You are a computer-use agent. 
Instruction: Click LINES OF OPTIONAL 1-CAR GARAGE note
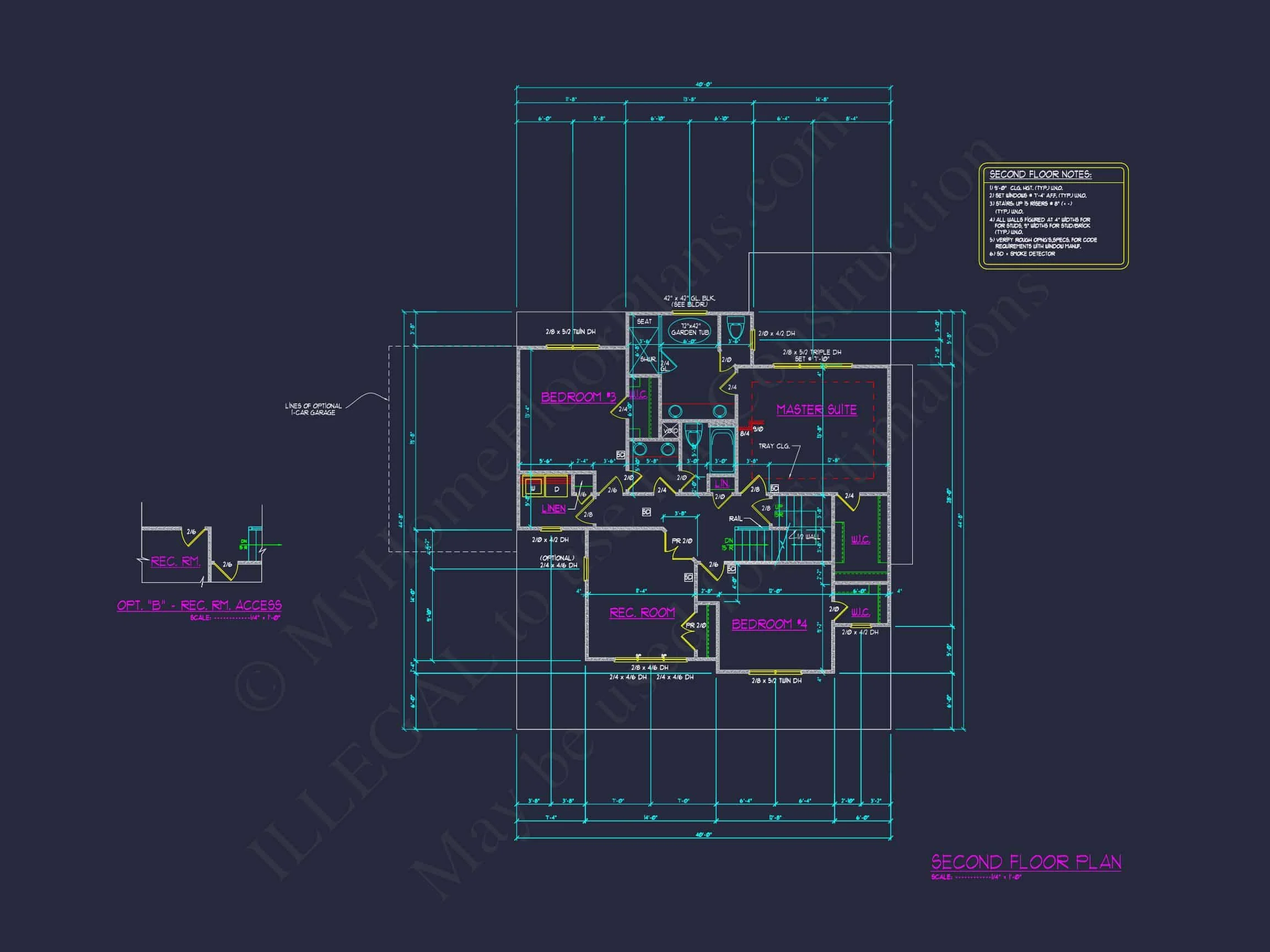pos(313,409)
